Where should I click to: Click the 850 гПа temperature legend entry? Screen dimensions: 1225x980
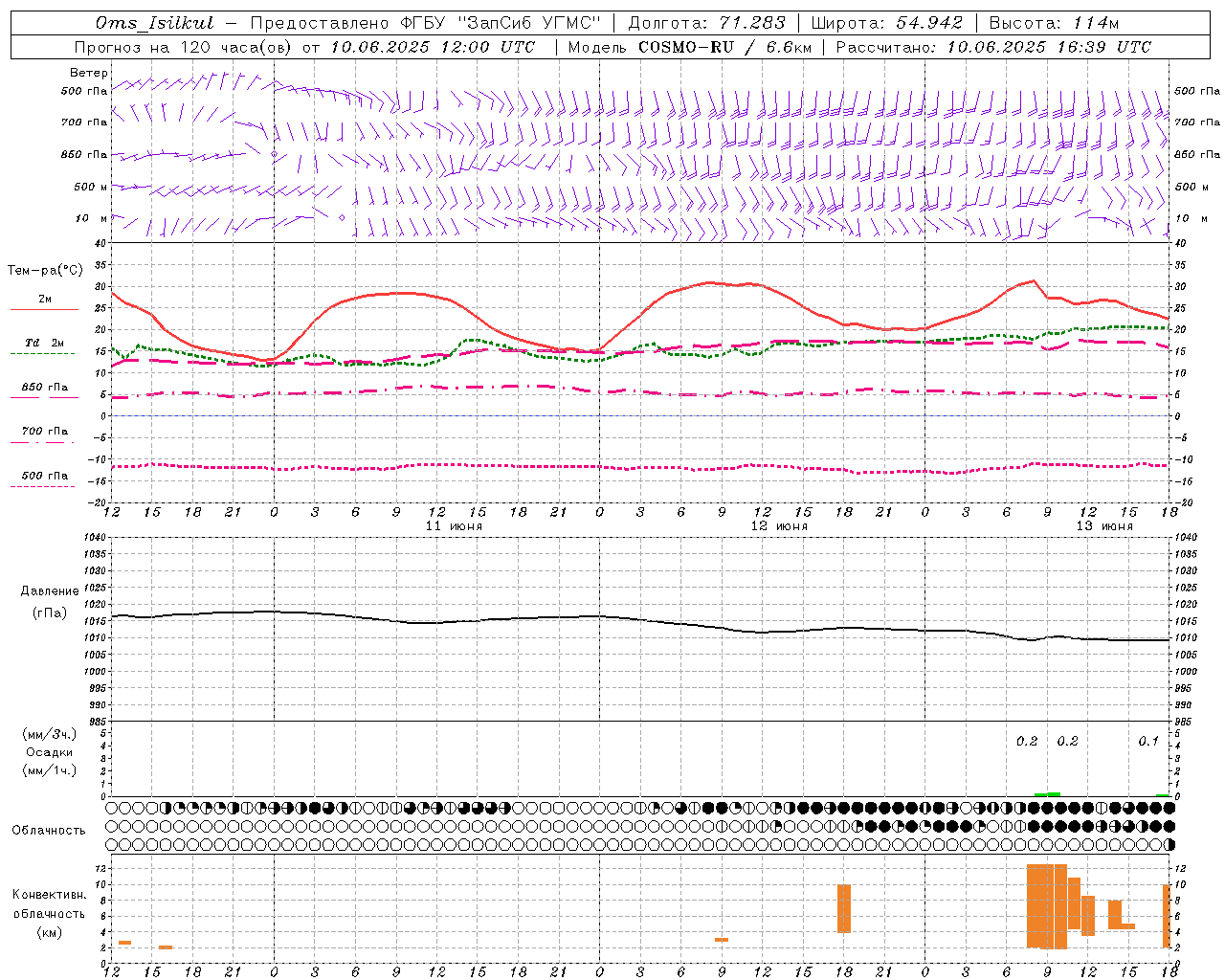pos(44,391)
